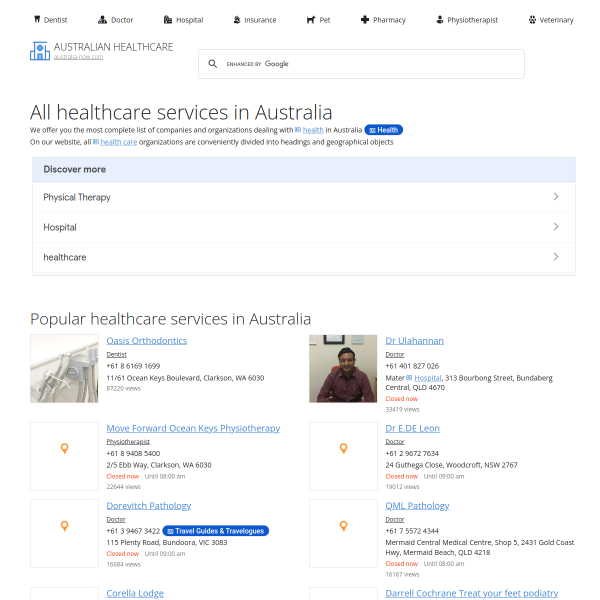Click Doctor category under Dr E.DE Leon
This screenshot has width=600, height=600.
pos(395,442)
